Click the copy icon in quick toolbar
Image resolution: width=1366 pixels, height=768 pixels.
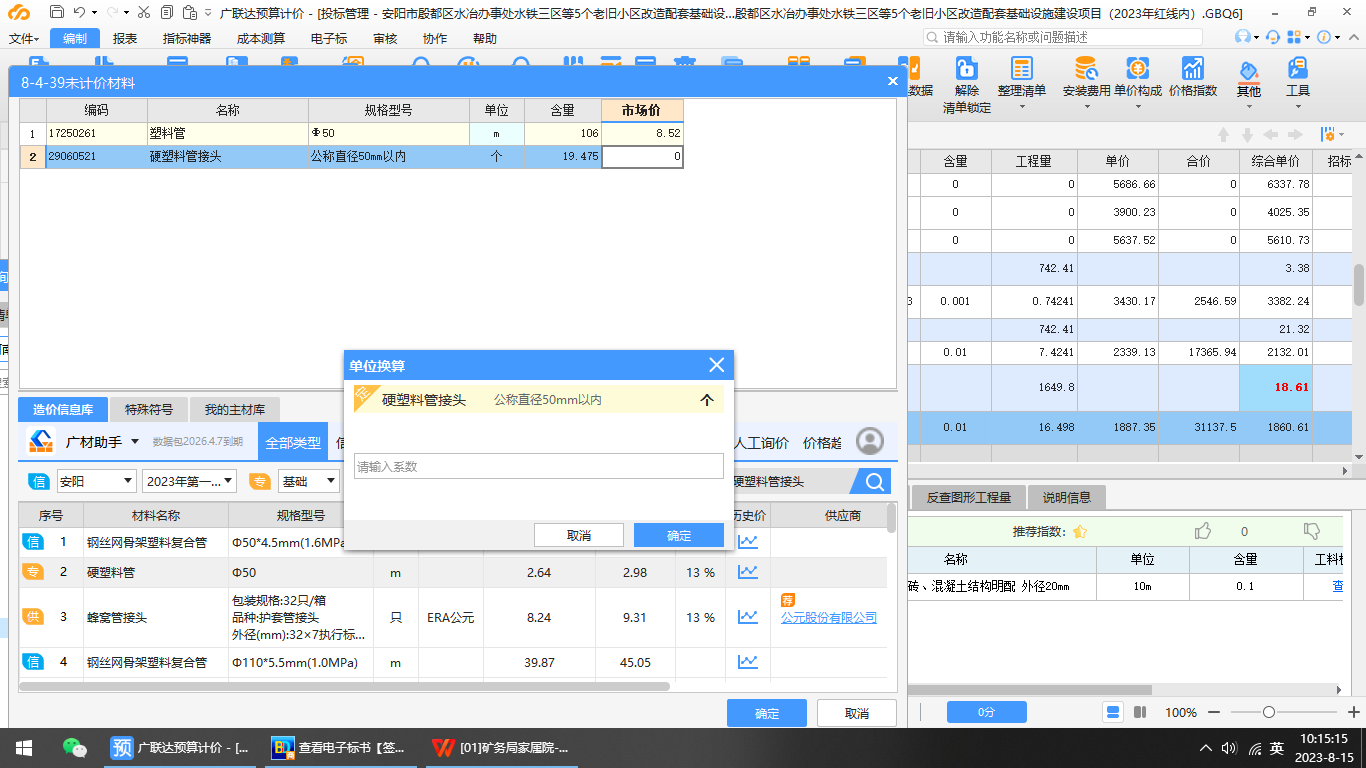[166, 13]
